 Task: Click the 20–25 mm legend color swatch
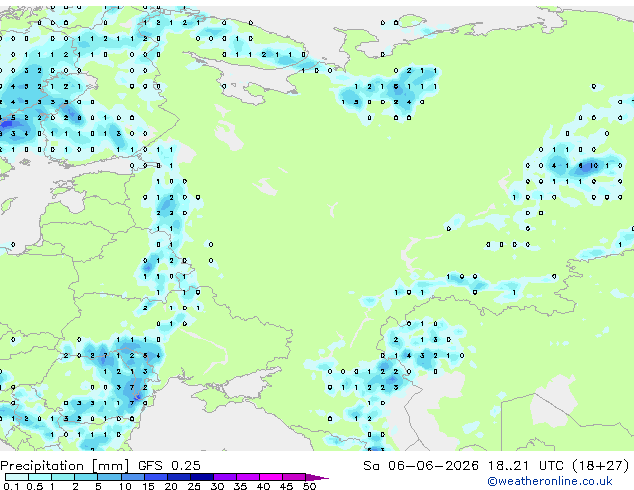pyautogui.click(x=178, y=477)
